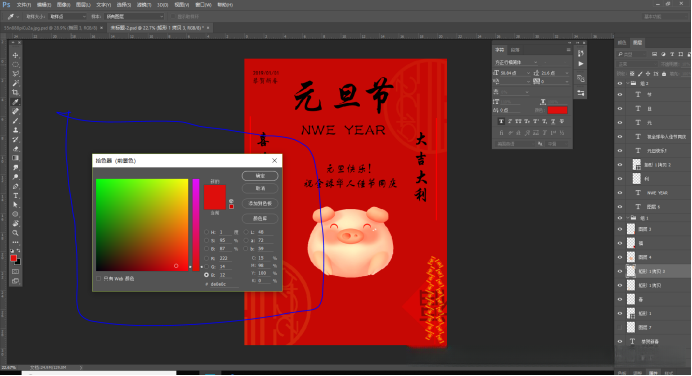The width and height of the screenshot is (692, 376).
Task: Click the lock-all padlock icon in Layers
Action: pos(664,74)
